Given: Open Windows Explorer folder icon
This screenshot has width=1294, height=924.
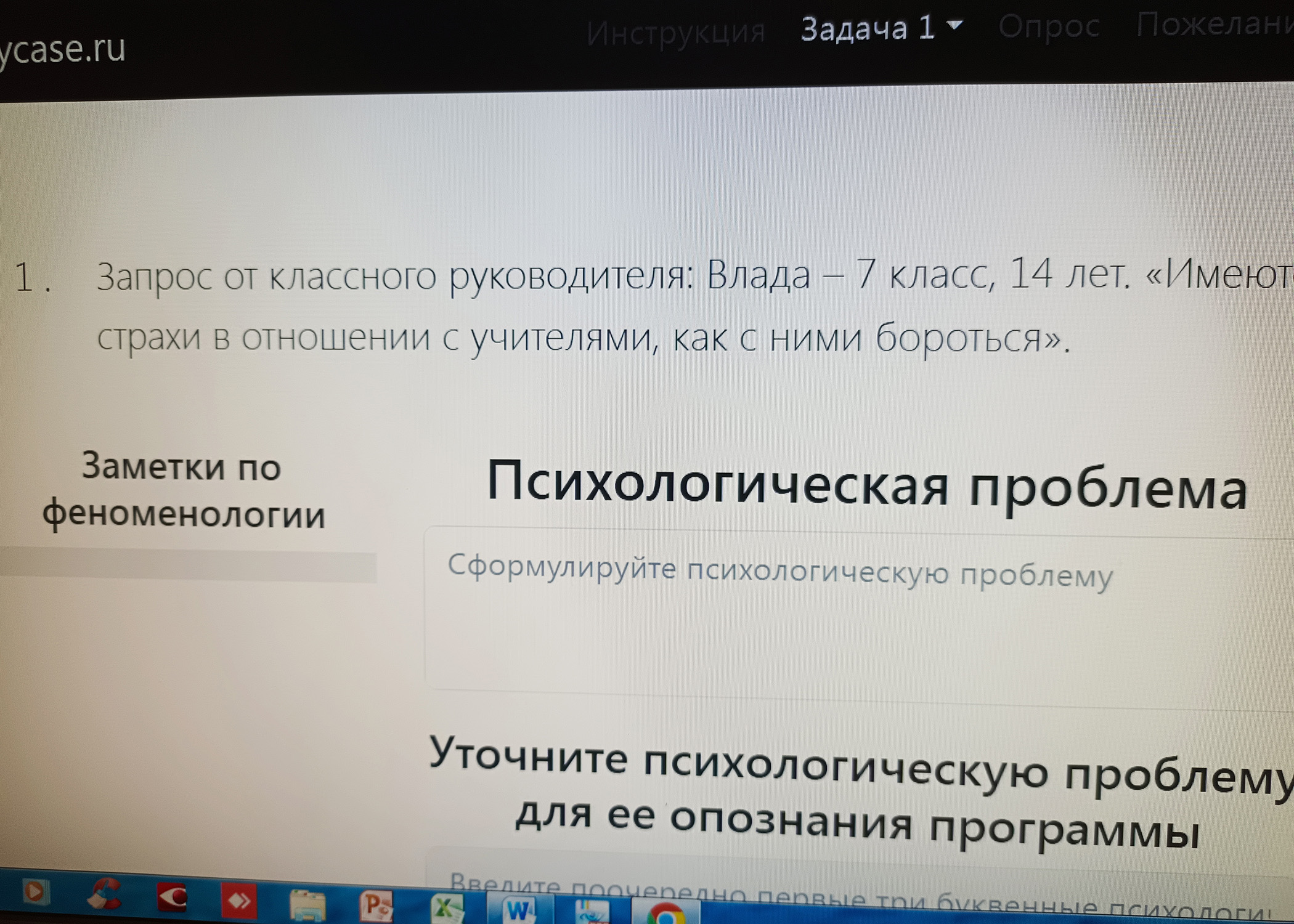Looking at the screenshot, I should click(x=307, y=906).
